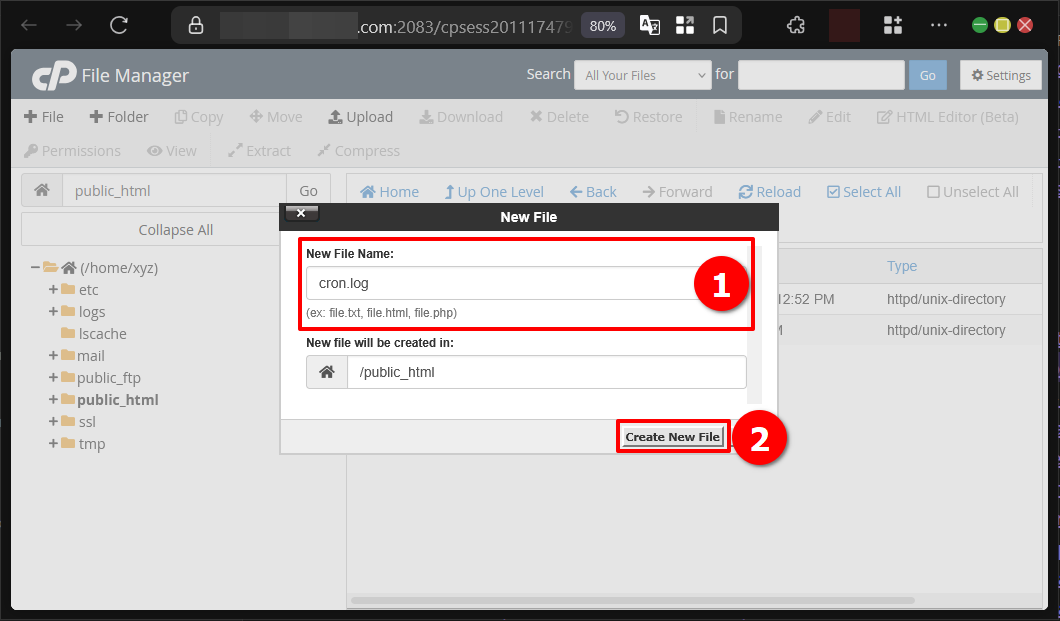Click the home icon beside public_html path

(x=41, y=191)
